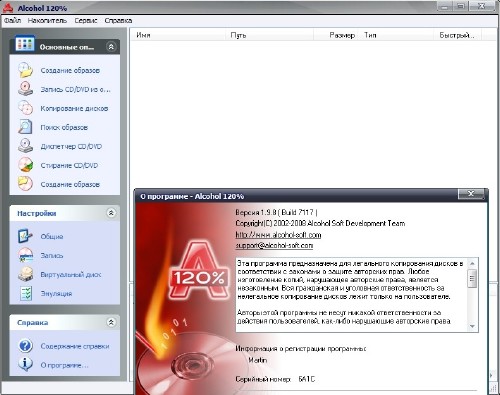Click the Быстрый column header
The width and height of the screenshot is (500, 395).
[458, 35]
